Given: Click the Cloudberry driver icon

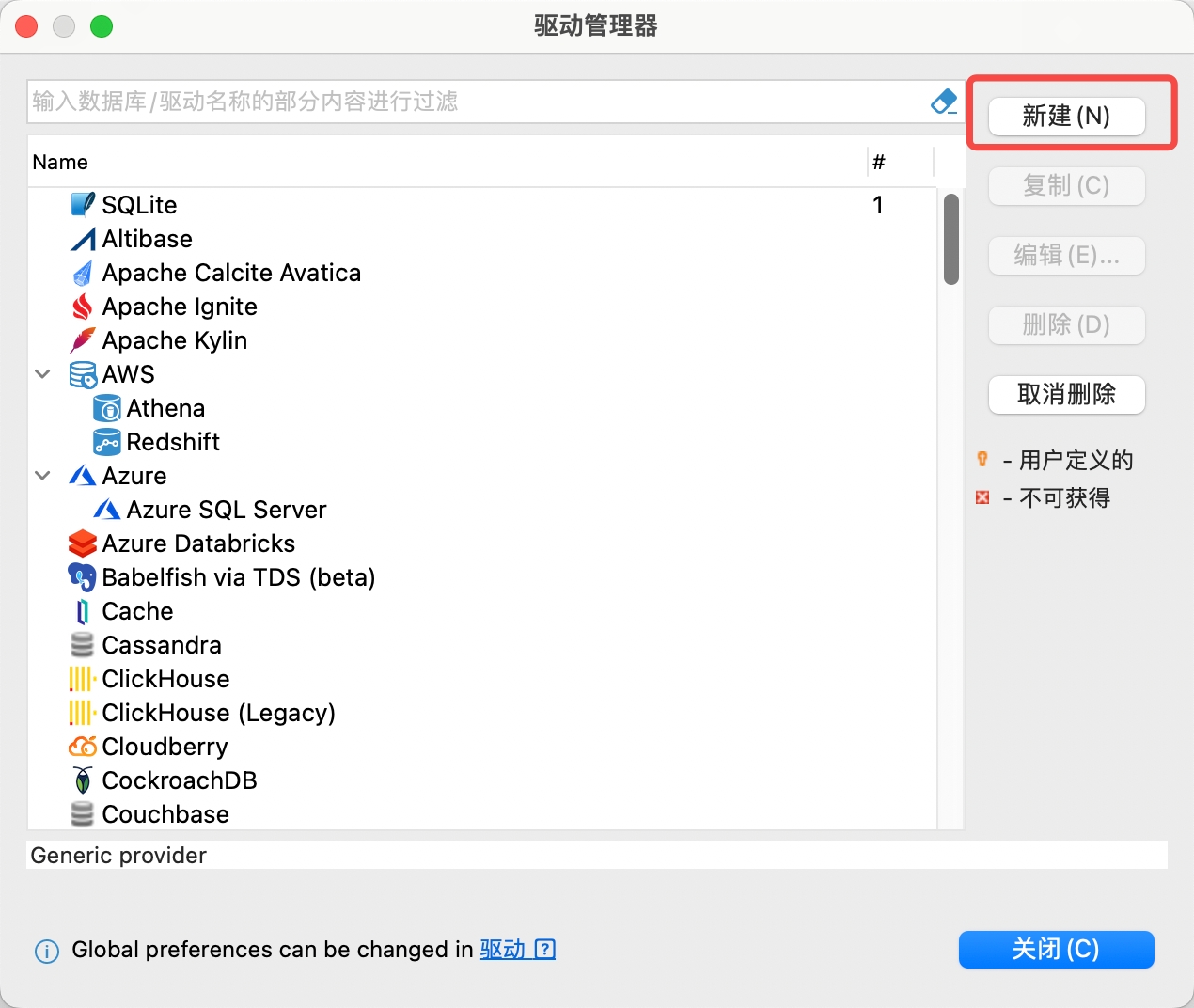Looking at the screenshot, I should pos(82,746).
